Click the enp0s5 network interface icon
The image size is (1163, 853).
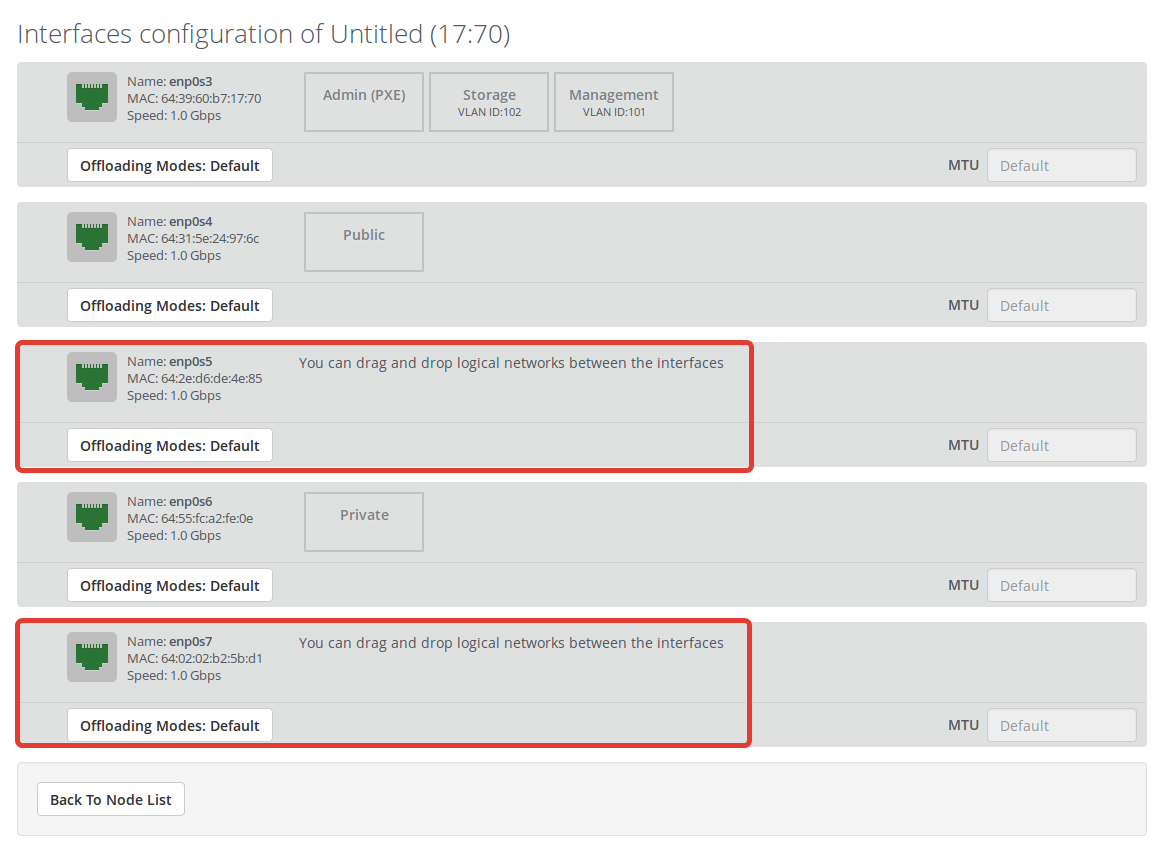pyautogui.click(x=92, y=378)
